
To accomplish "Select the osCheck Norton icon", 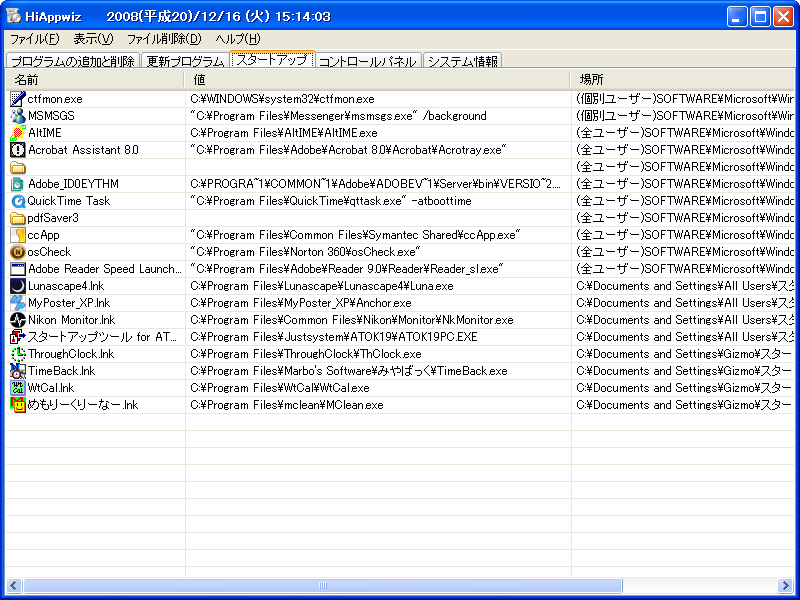I will pos(18,252).
